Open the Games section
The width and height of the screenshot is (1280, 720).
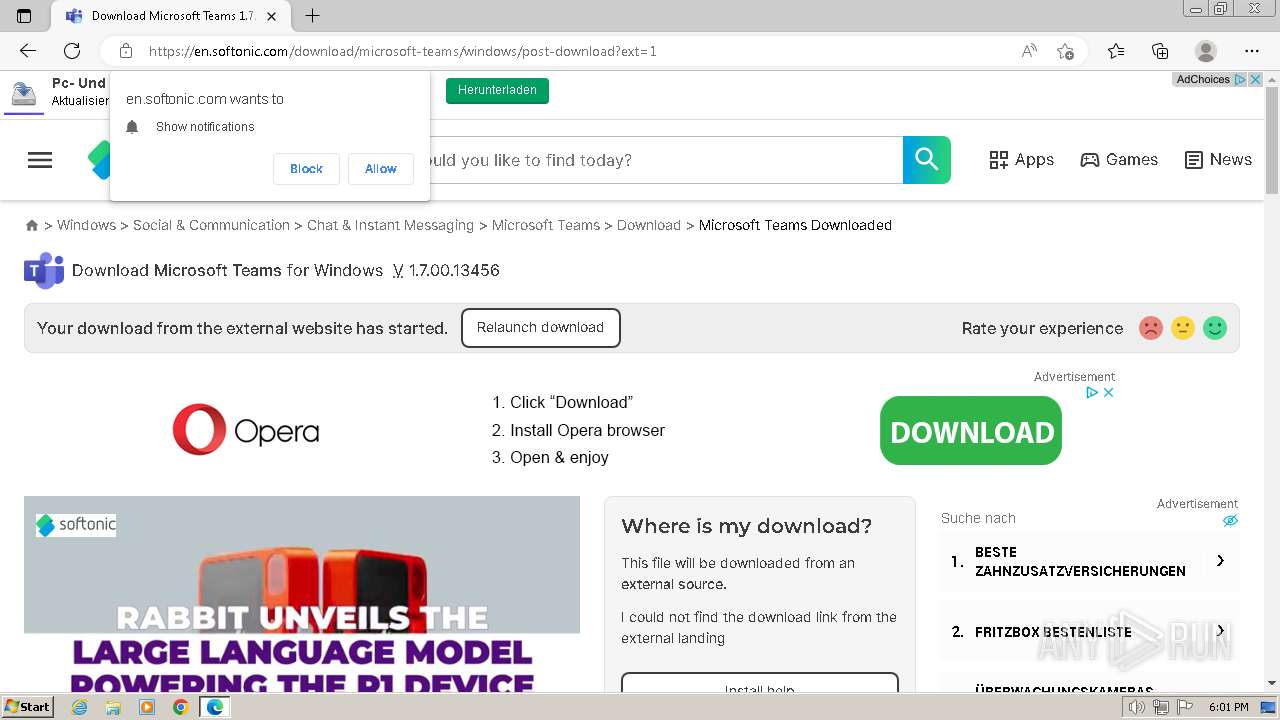coord(1119,160)
